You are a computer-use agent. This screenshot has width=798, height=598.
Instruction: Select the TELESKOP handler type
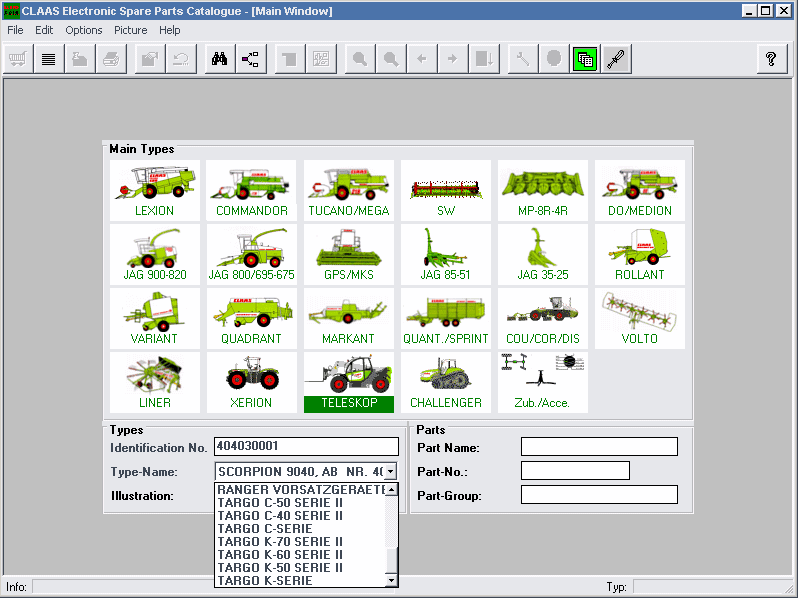pos(349,383)
